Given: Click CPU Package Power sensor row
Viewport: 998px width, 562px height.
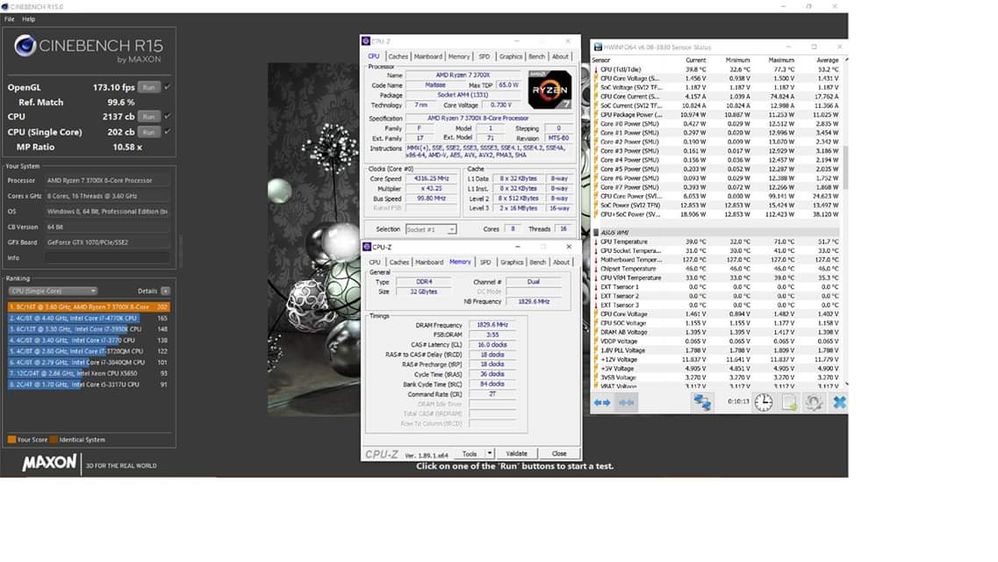Looking at the screenshot, I should (x=717, y=115).
